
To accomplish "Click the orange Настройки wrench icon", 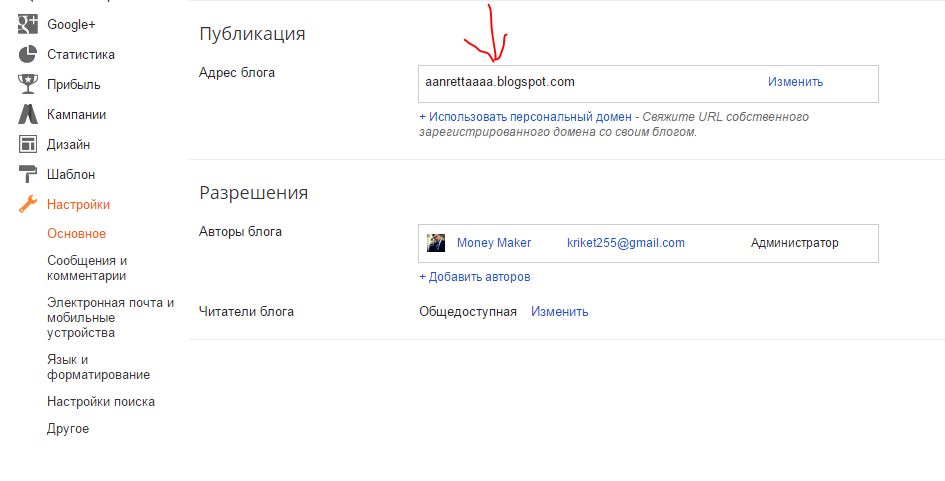I will 28,204.
